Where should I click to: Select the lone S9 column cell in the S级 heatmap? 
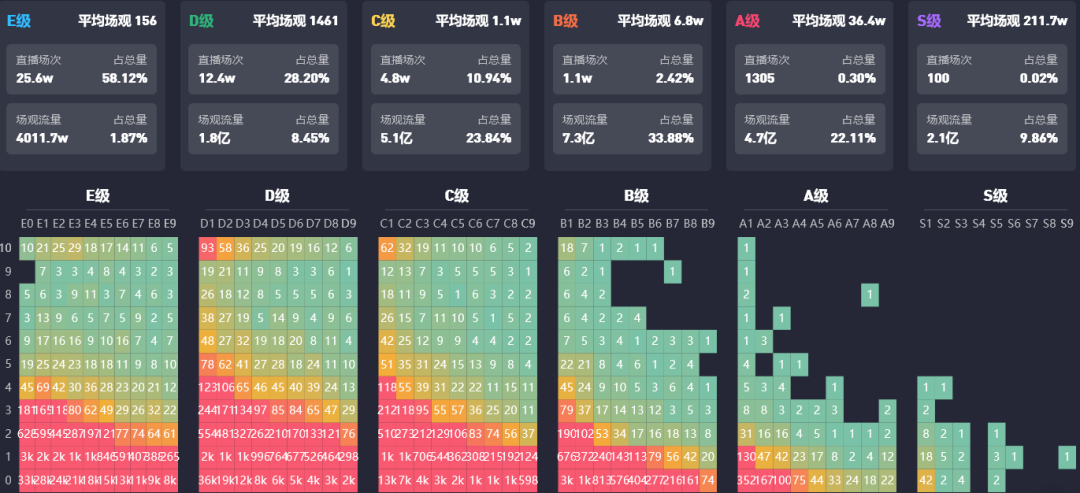(x=1068, y=457)
